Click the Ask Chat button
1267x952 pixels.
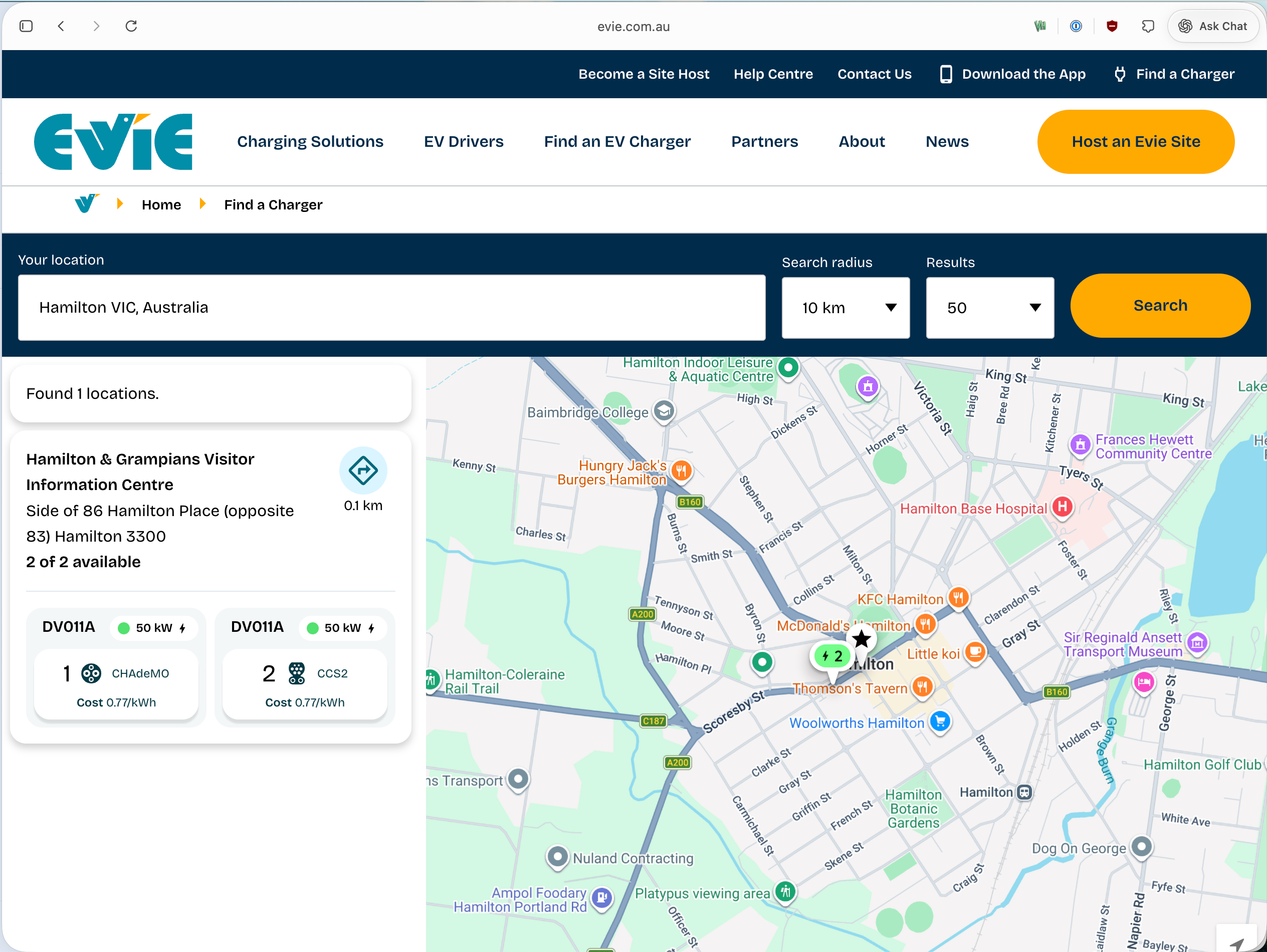coord(1212,26)
